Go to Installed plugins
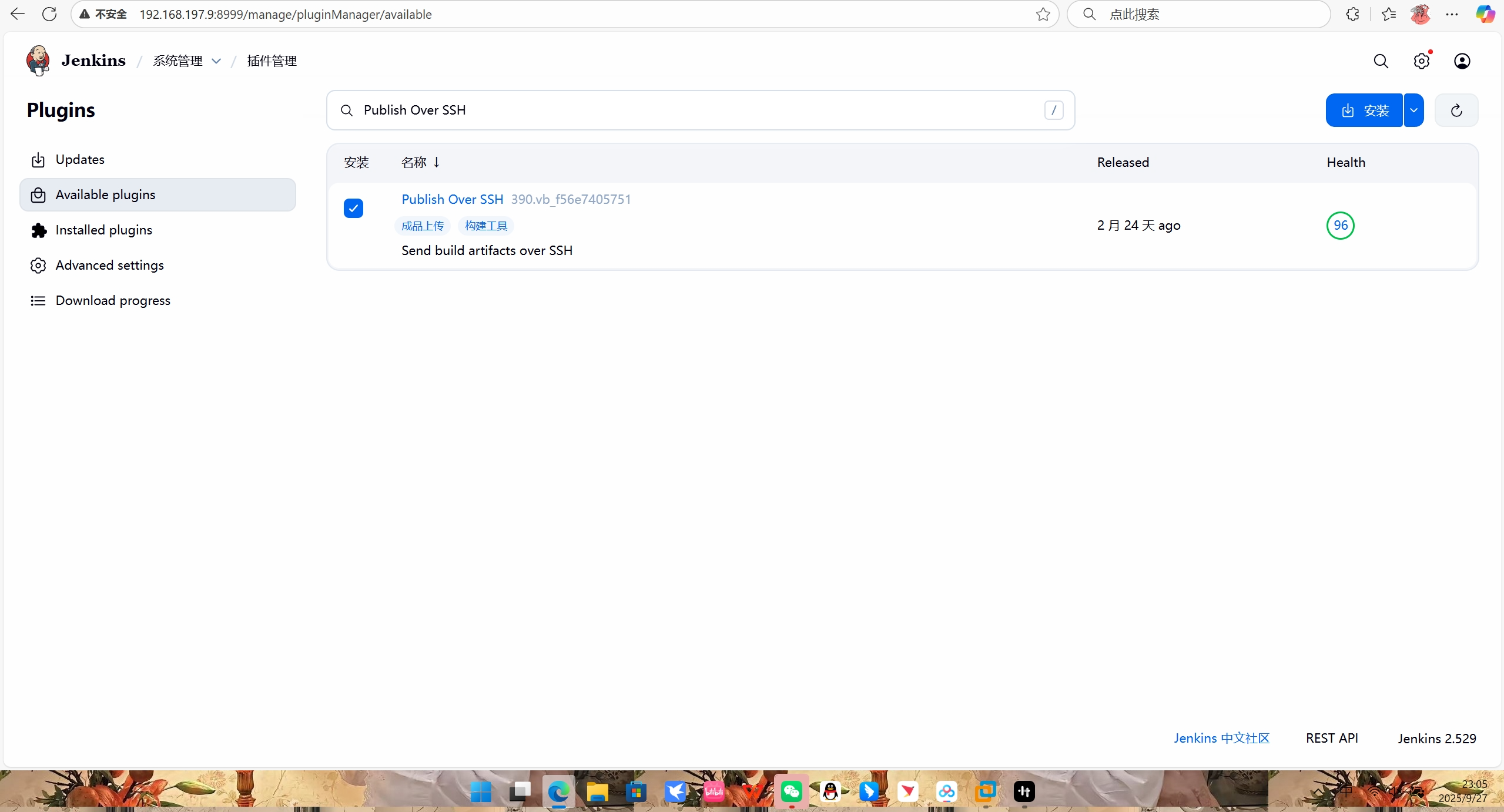 point(158,230)
